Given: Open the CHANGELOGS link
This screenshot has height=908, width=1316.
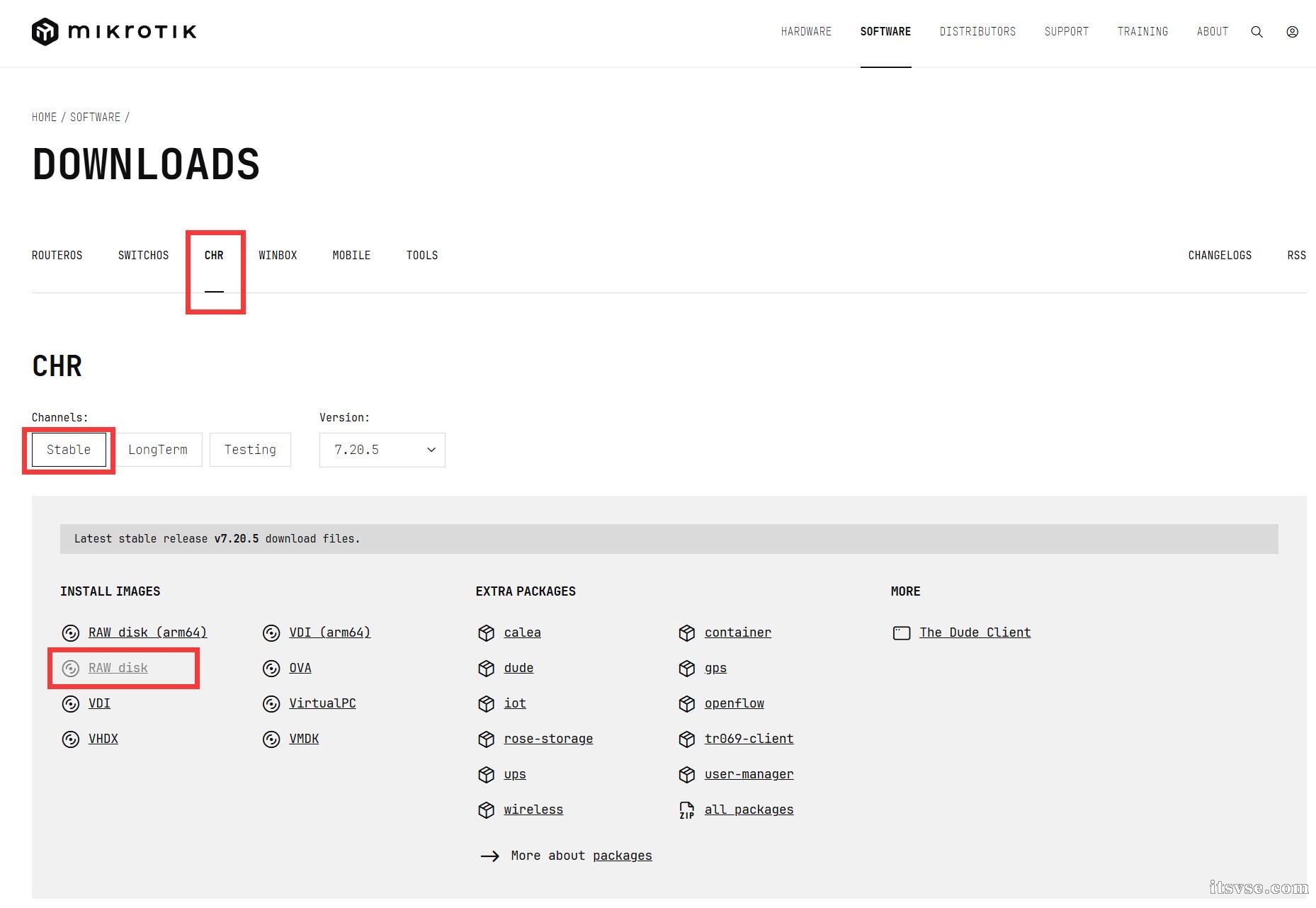Looking at the screenshot, I should tap(1220, 256).
